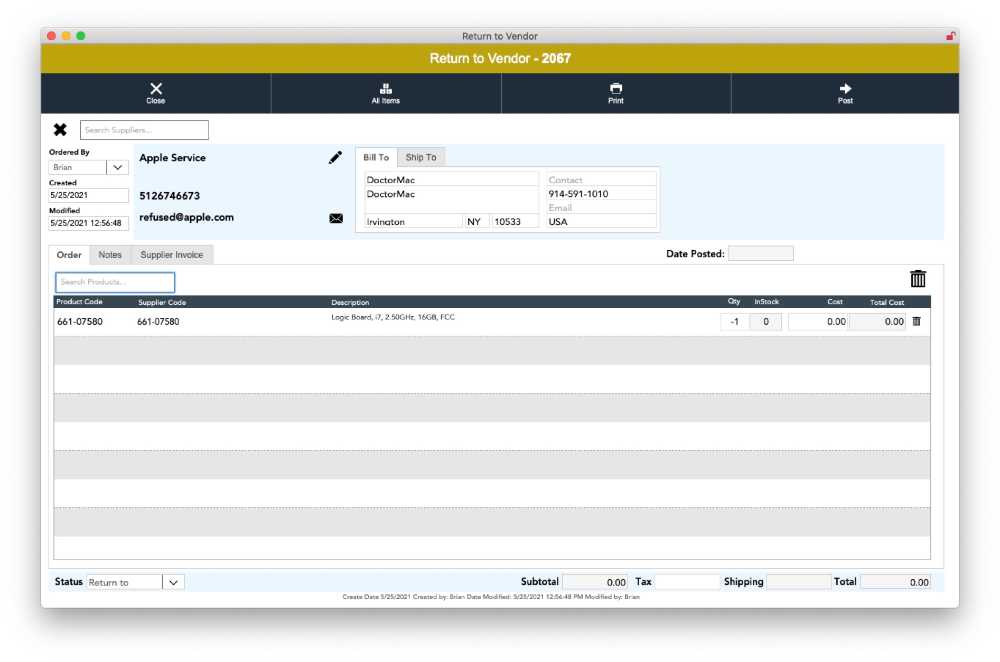1000x662 pixels.
Task: Open the Status dropdown arrow
Action: pyautogui.click(x=173, y=582)
